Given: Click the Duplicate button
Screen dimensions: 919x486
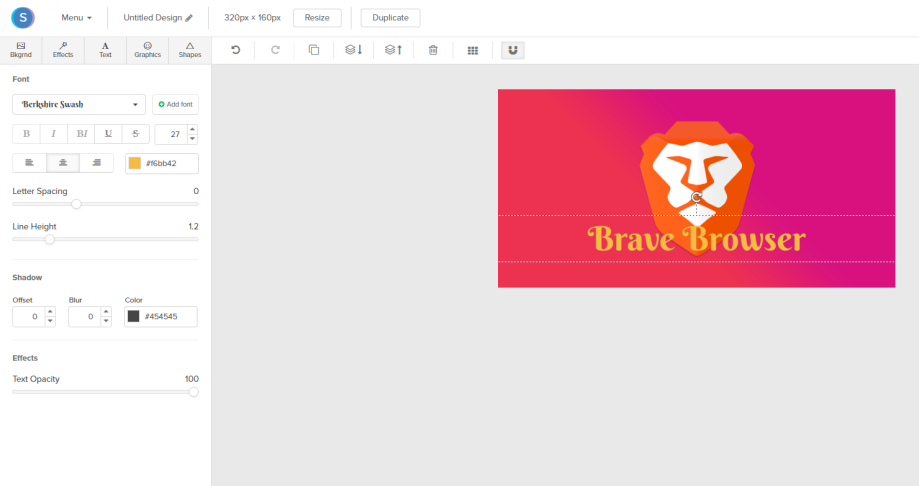Looking at the screenshot, I should (x=390, y=18).
